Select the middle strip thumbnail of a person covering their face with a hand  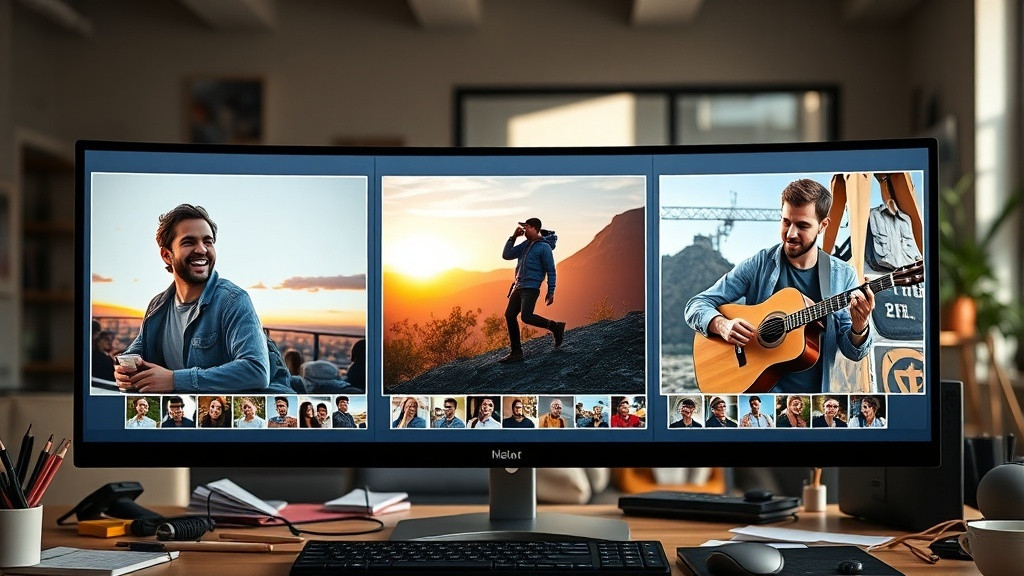410,412
